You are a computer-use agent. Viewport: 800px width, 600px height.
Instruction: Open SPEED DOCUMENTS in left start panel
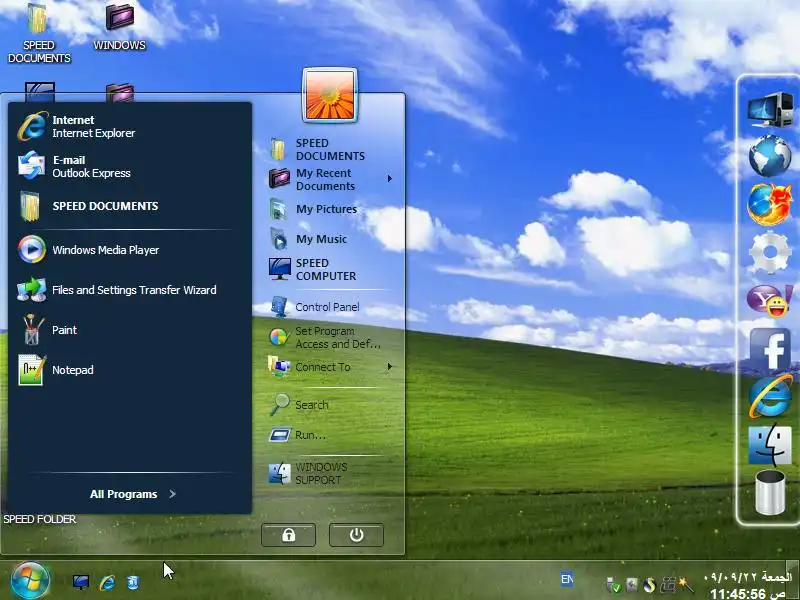pyautogui.click(x=88, y=206)
